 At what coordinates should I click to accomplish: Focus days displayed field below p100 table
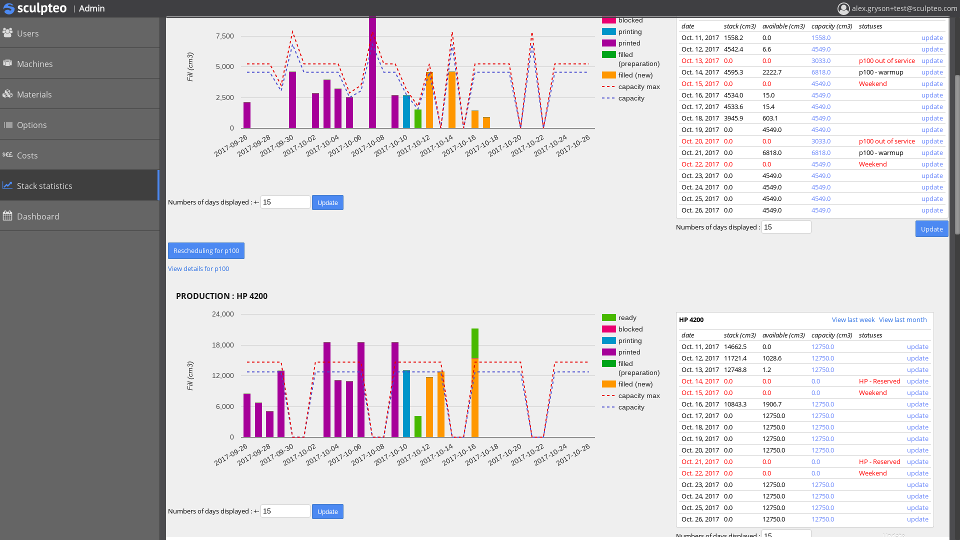click(x=786, y=227)
